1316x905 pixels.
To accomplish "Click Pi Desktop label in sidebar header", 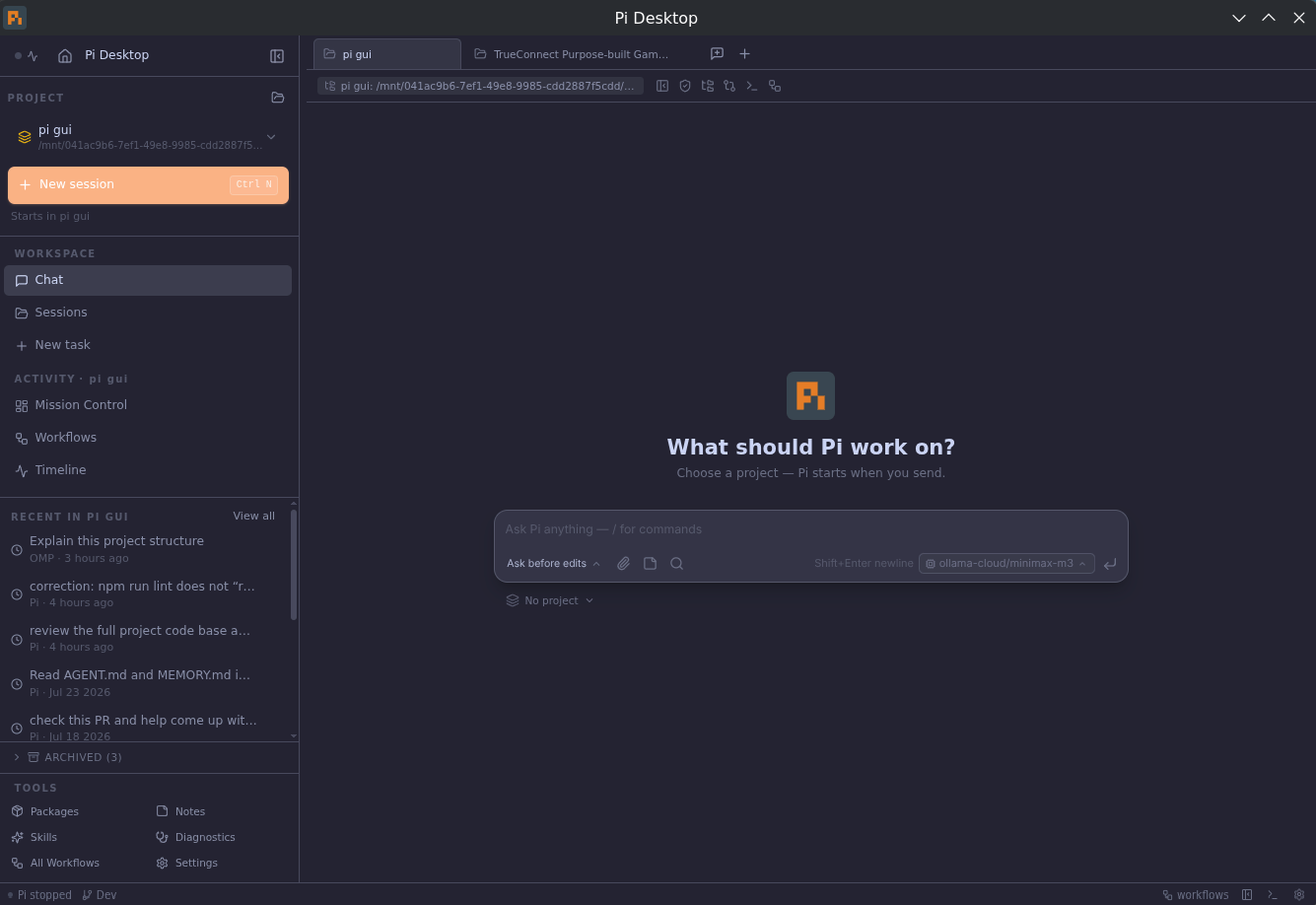I will click(116, 55).
